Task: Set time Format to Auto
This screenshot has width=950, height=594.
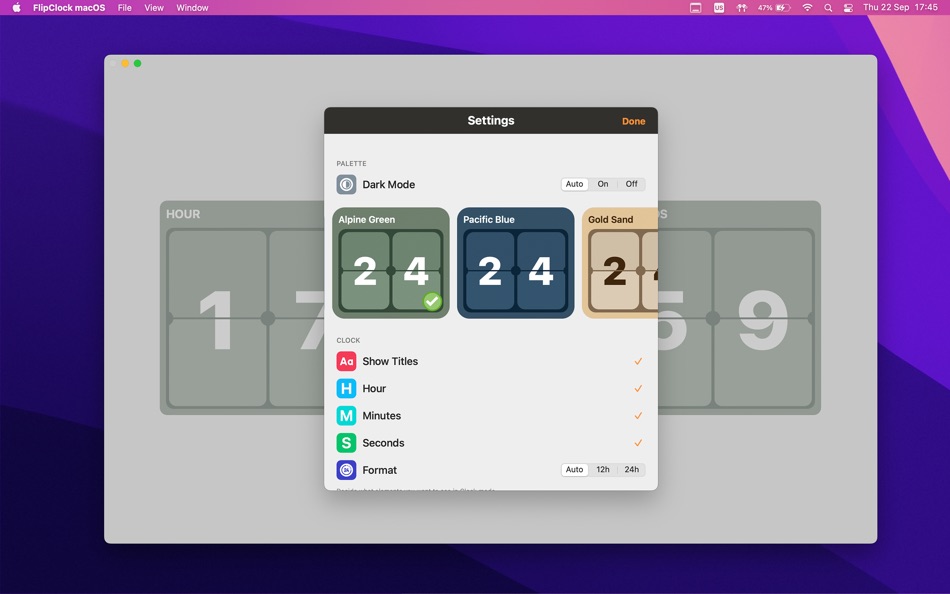Action: pyautogui.click(x=574, y=470)
